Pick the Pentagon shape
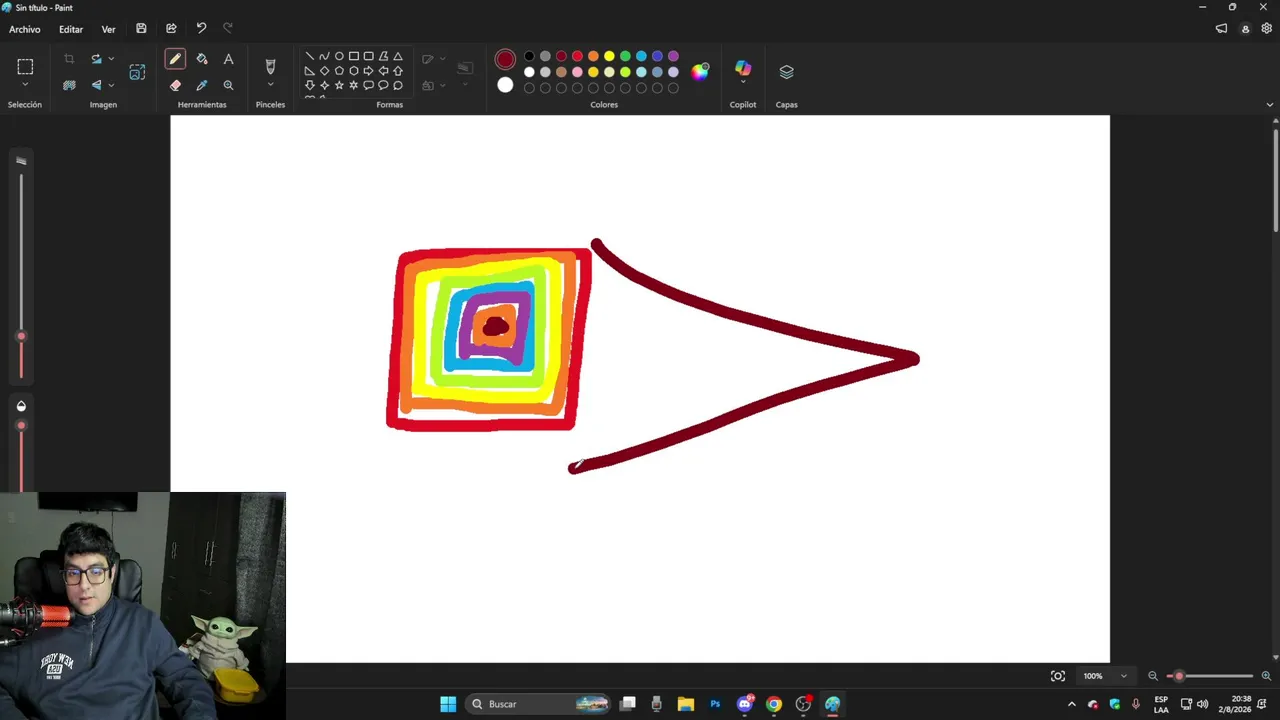The height and width of the screenshot is (720, 1280). pyautogui.click(x=339, y=71)
